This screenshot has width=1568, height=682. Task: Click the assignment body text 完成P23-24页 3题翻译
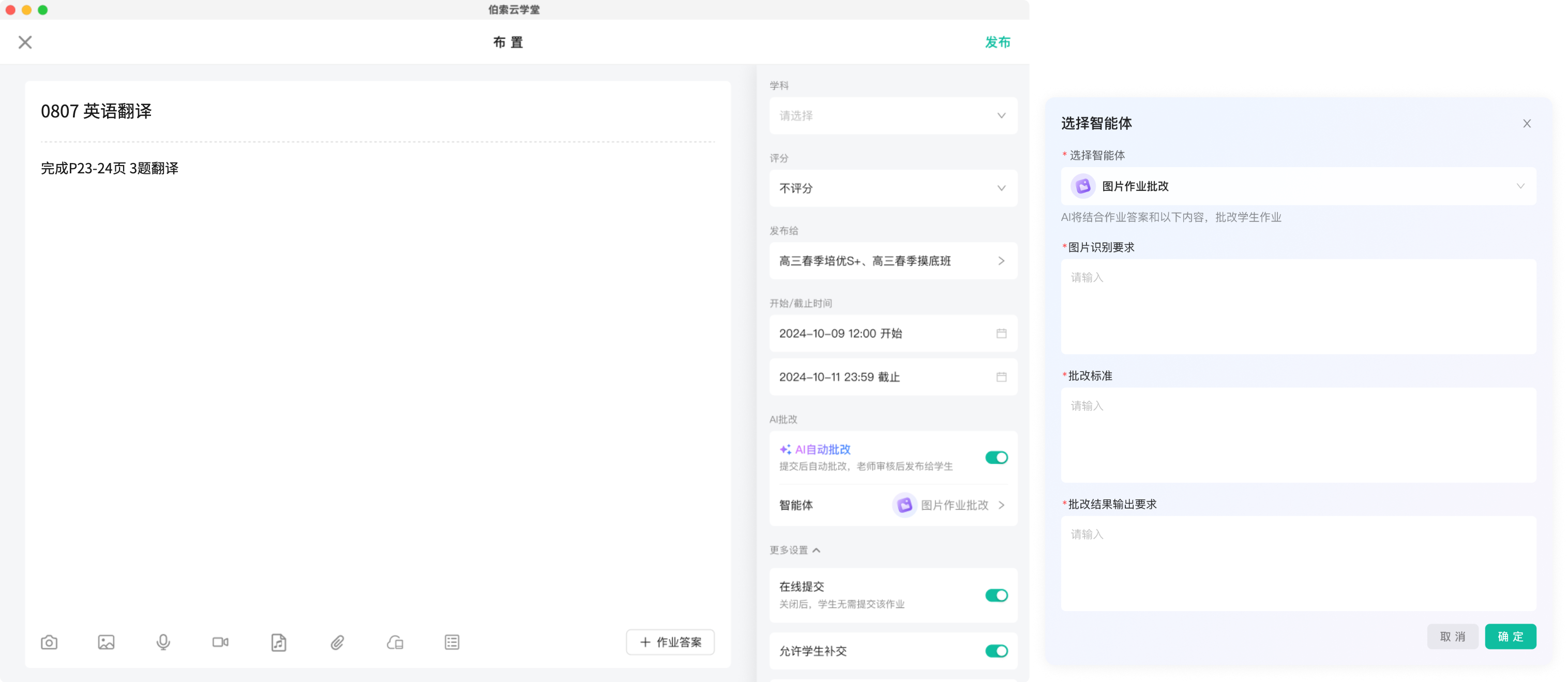pos(110,168)
